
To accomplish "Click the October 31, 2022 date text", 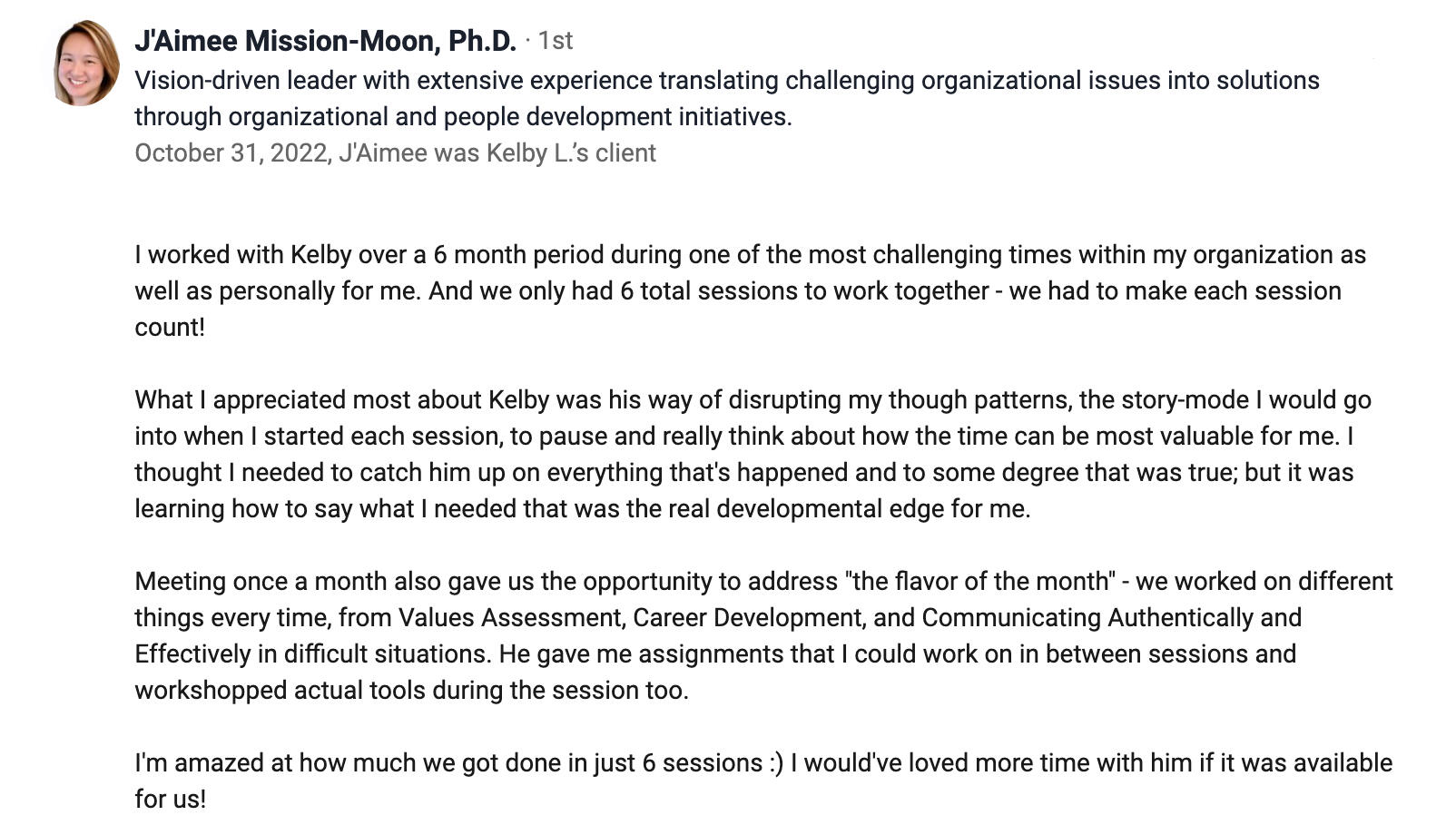I will tap(231, 153).
